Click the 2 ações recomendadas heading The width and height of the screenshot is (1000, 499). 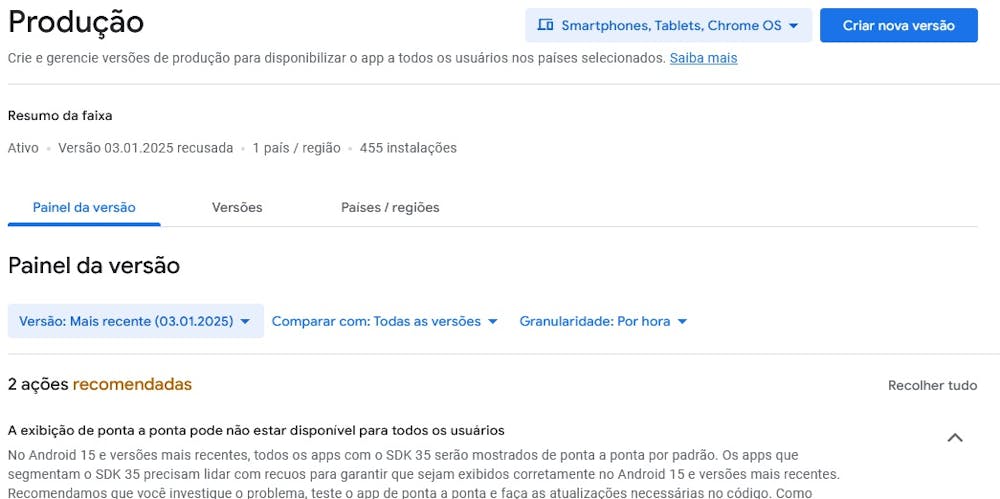[99, 384]
